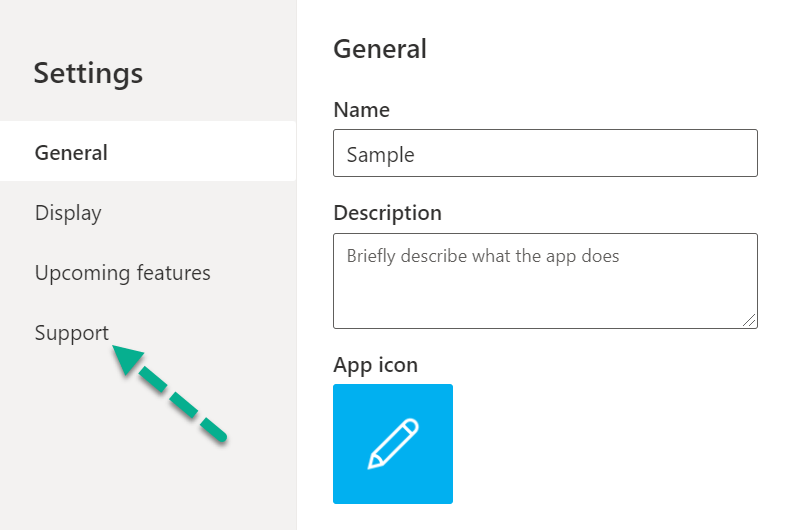808x530 pixels.
Task: Click the Name field label
Action: (361, 110)
